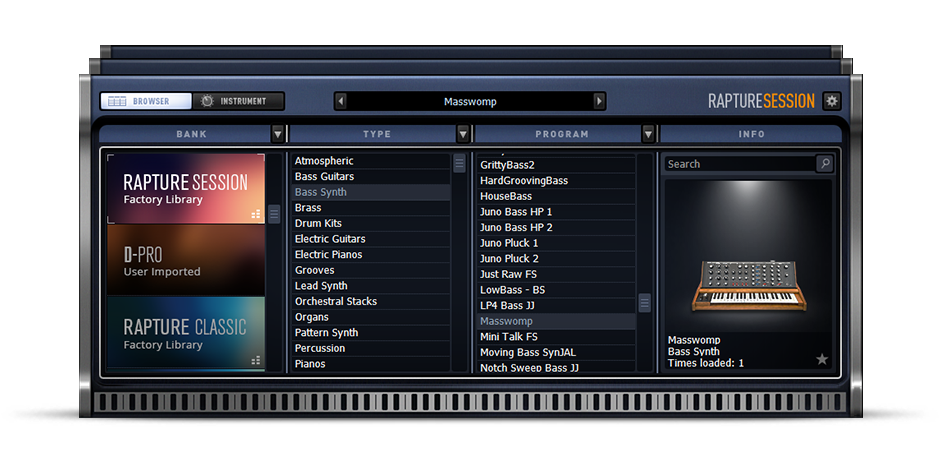
Task: Switch to the Instrument tab
Action: pyautogui.click(x=239, y=101)
